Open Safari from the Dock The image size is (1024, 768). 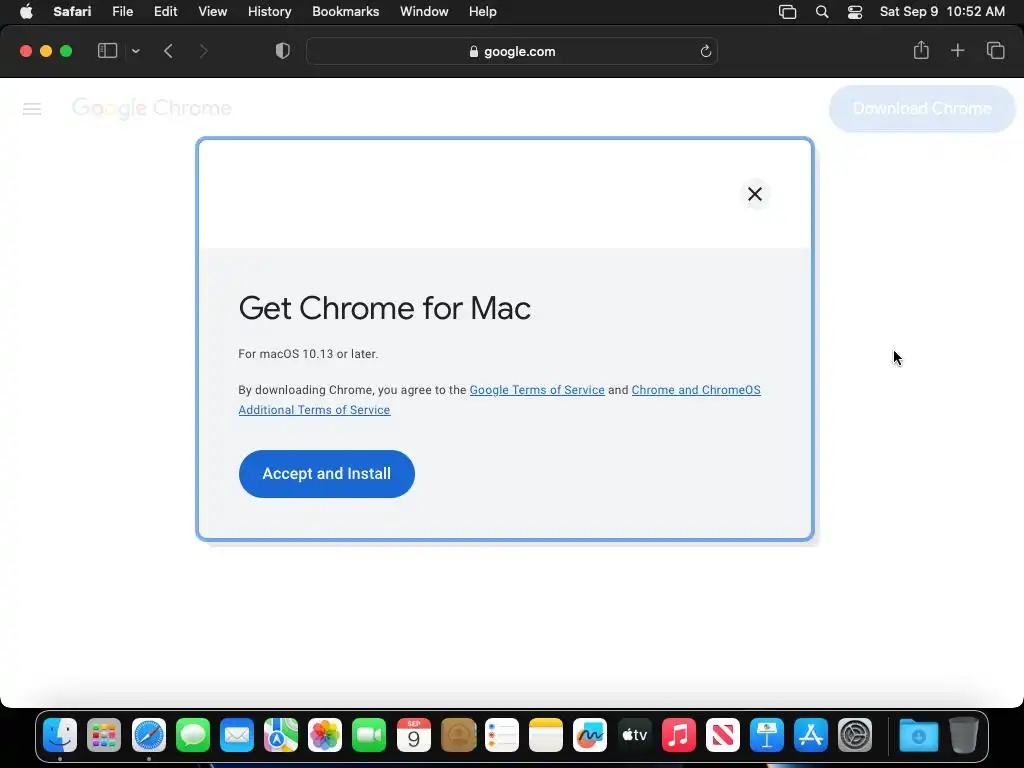(149, 735)
